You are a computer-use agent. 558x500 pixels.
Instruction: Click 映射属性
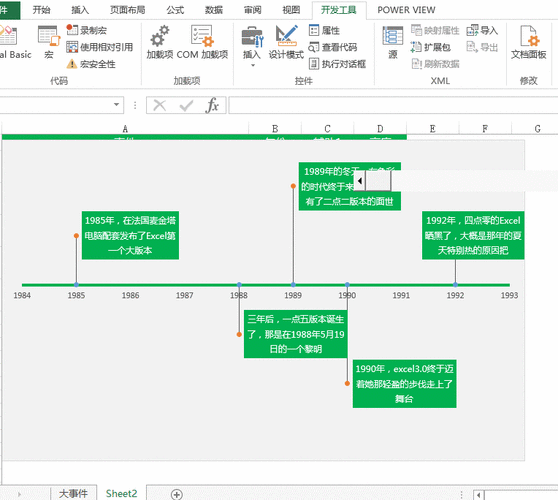[435, 30]
